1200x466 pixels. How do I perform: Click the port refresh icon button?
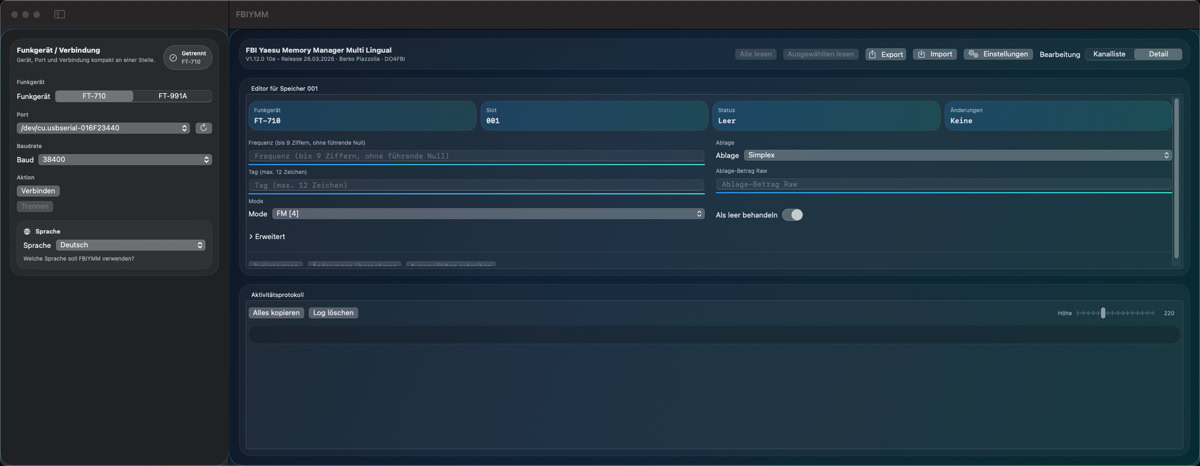pos(204,128)
